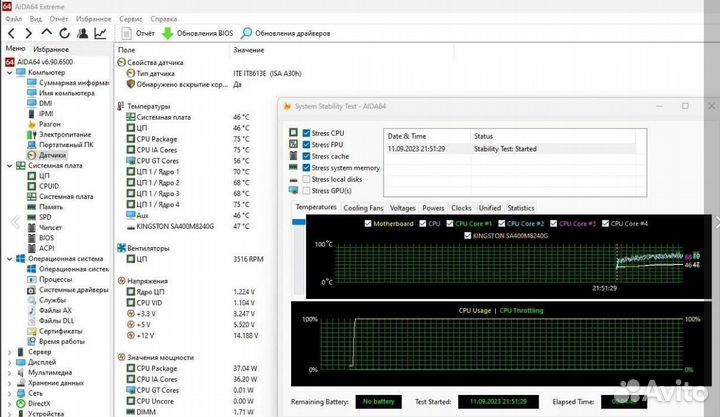Click Обновления драйверов button
Image resolution: width=720 pixels, height=417 pixels.
click(x=286, y=33)
